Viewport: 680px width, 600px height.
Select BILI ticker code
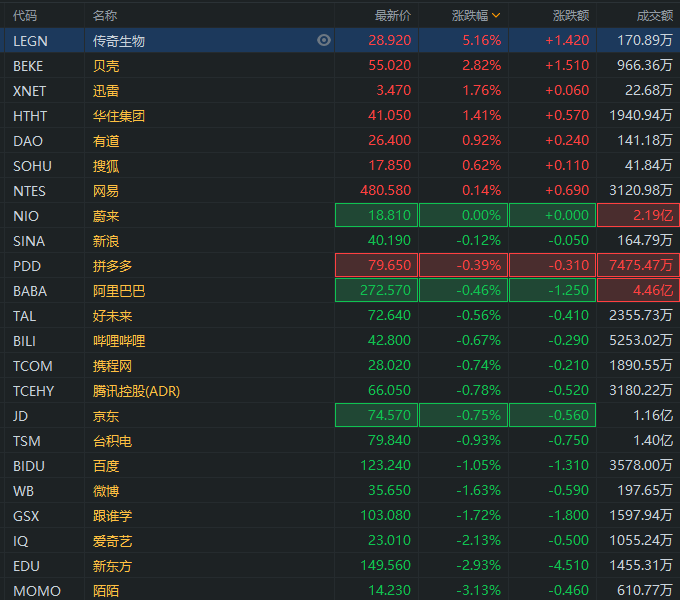(x=24, y=341)
